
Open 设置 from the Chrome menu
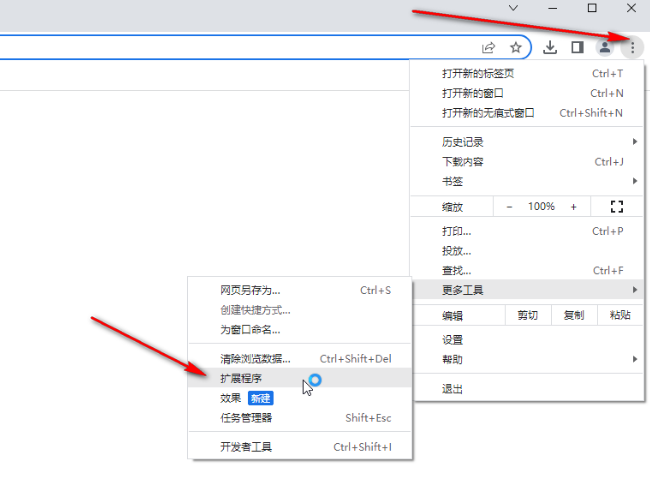click(453, 340)
